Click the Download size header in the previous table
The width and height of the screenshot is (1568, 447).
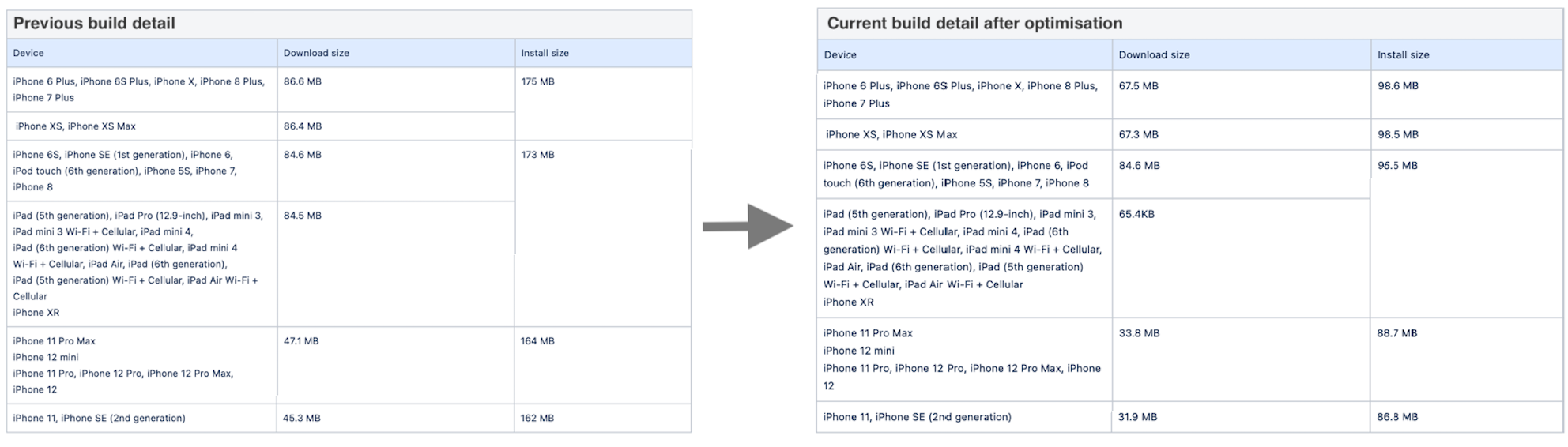[316, 53]
